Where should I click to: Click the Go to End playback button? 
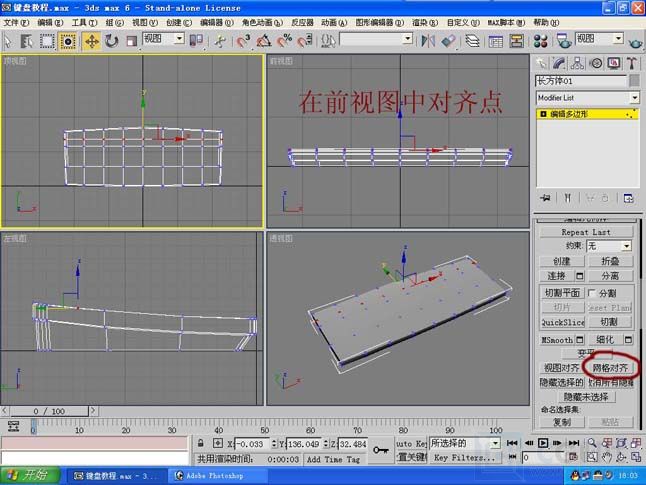573,443
